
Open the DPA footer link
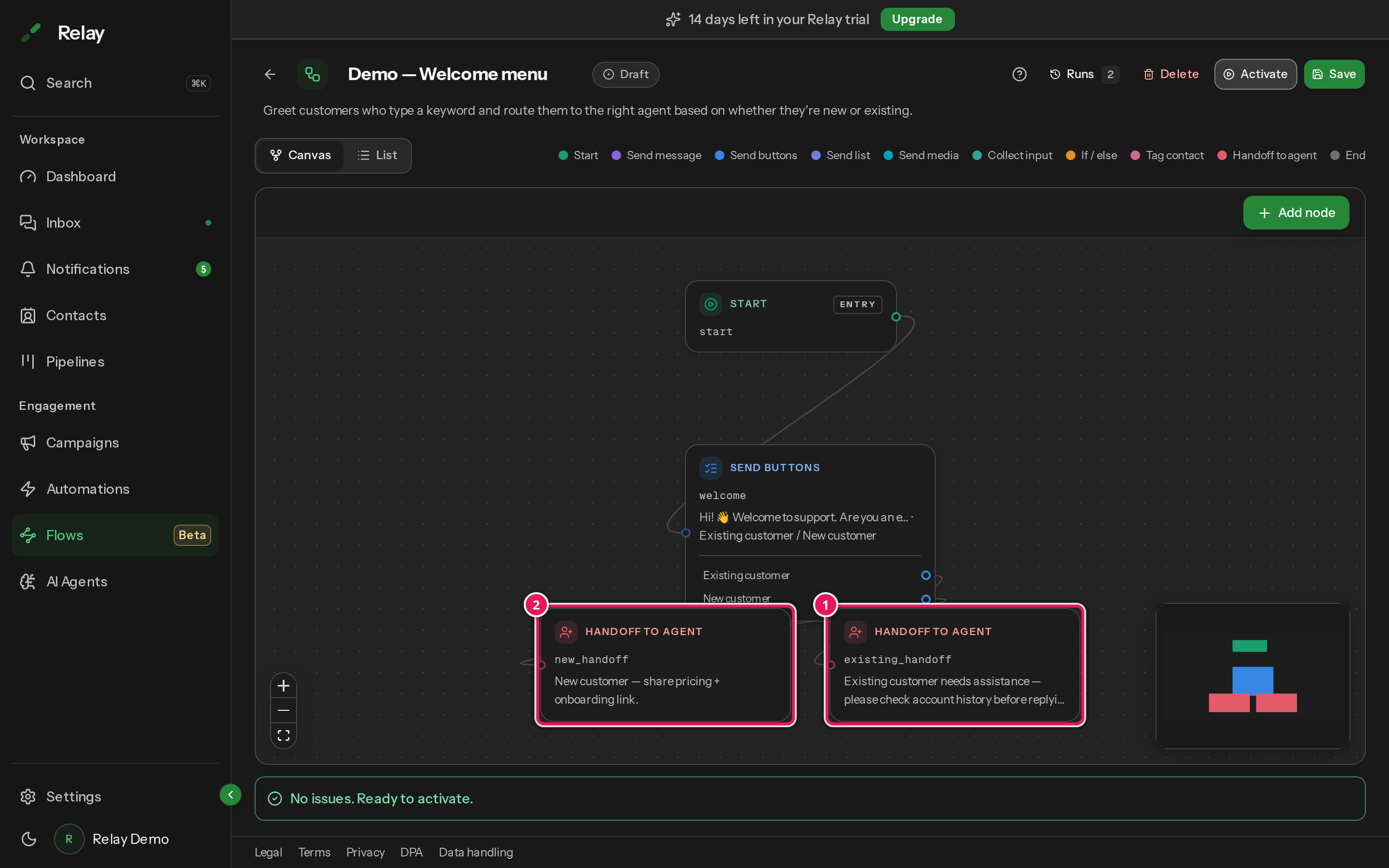411,852
